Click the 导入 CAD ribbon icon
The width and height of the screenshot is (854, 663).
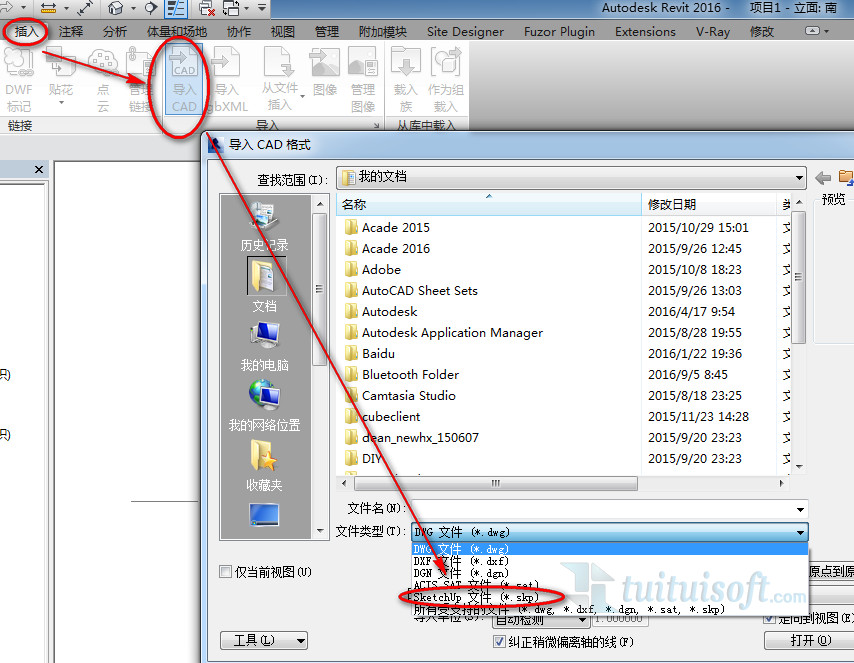pos(184,81)
